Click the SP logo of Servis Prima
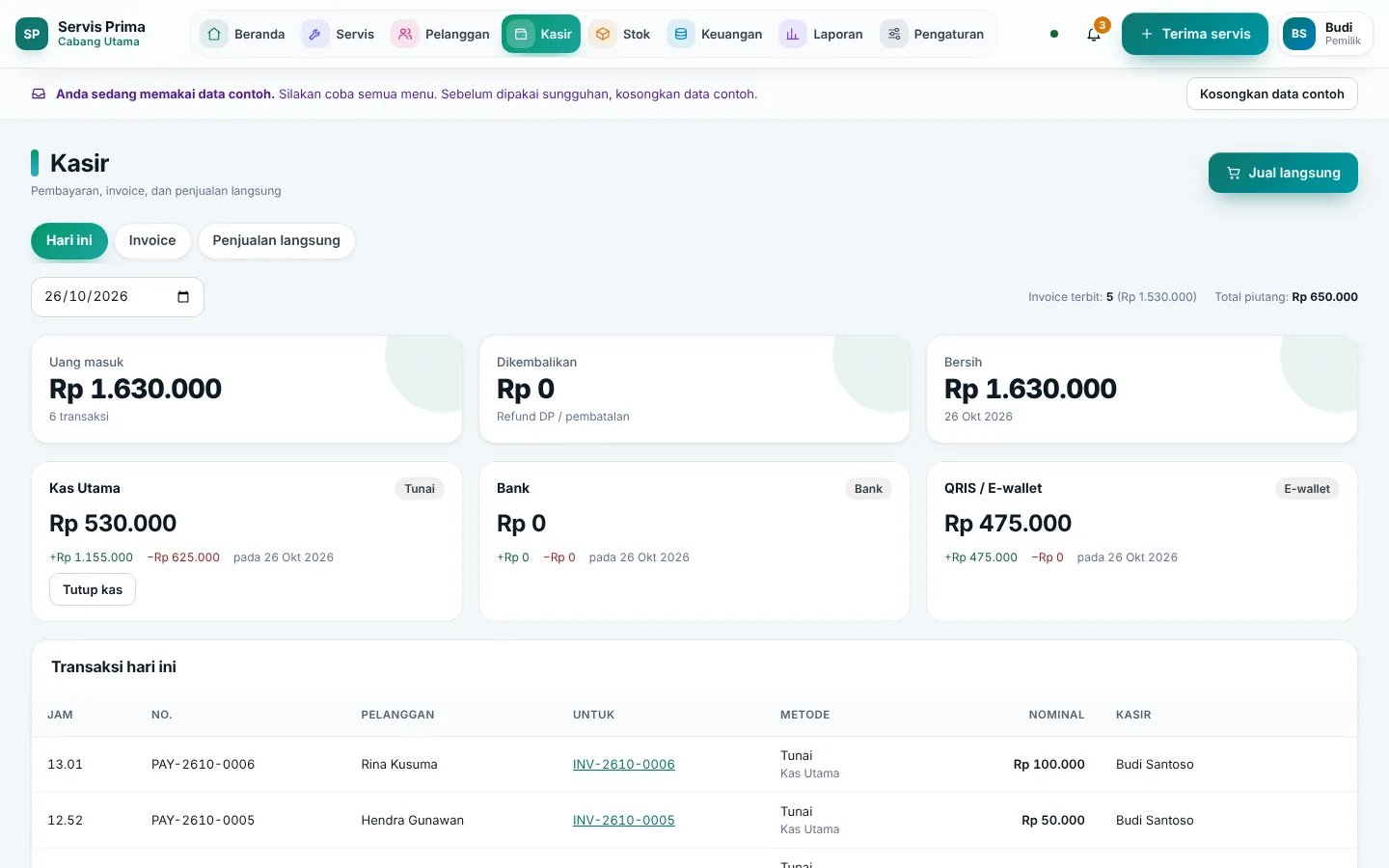 [32, 34]
